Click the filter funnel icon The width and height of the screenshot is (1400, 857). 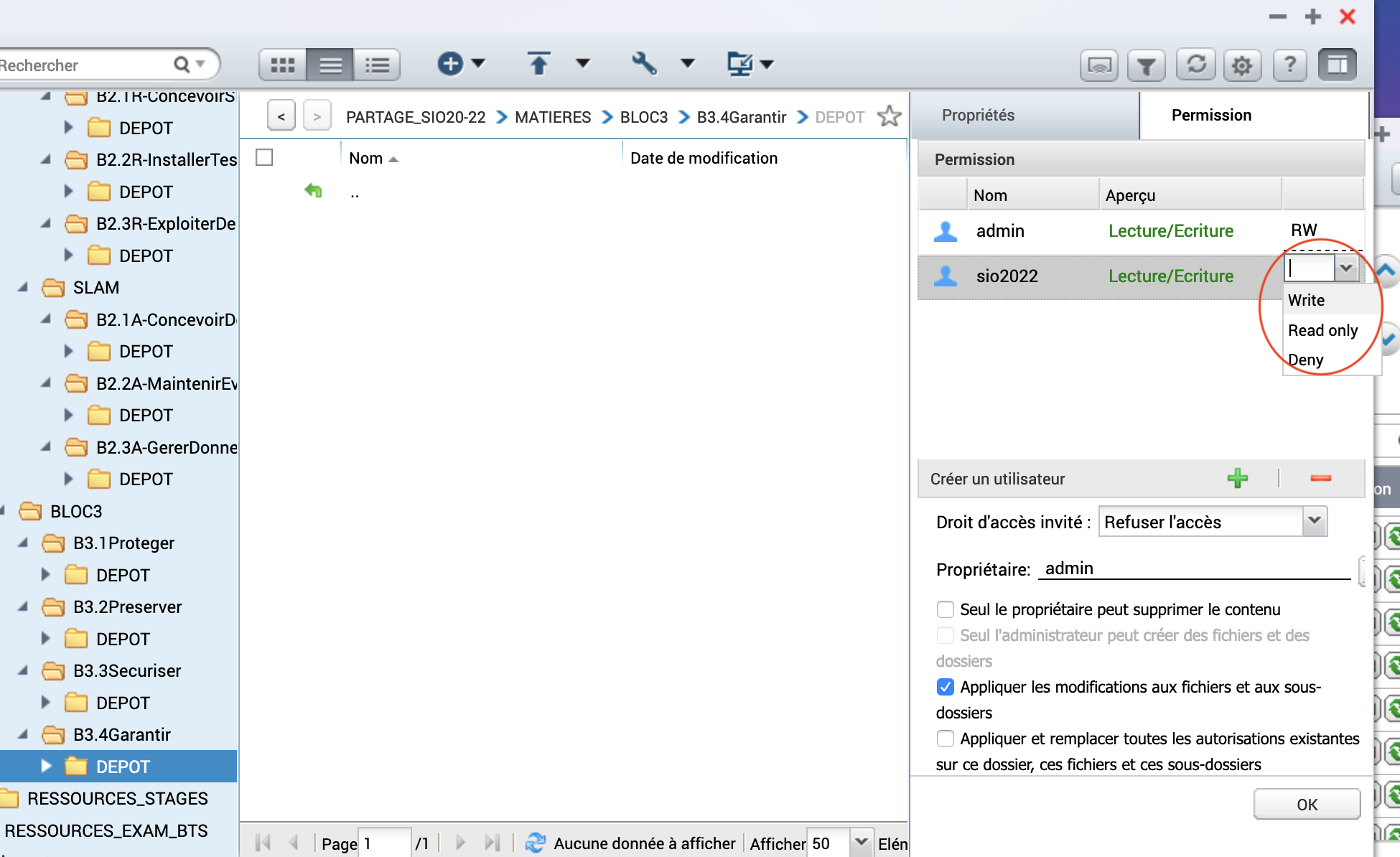pos(1146,66)
